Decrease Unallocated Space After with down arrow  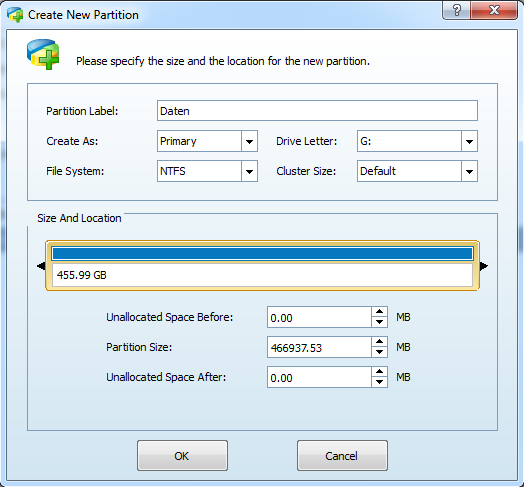379,382
